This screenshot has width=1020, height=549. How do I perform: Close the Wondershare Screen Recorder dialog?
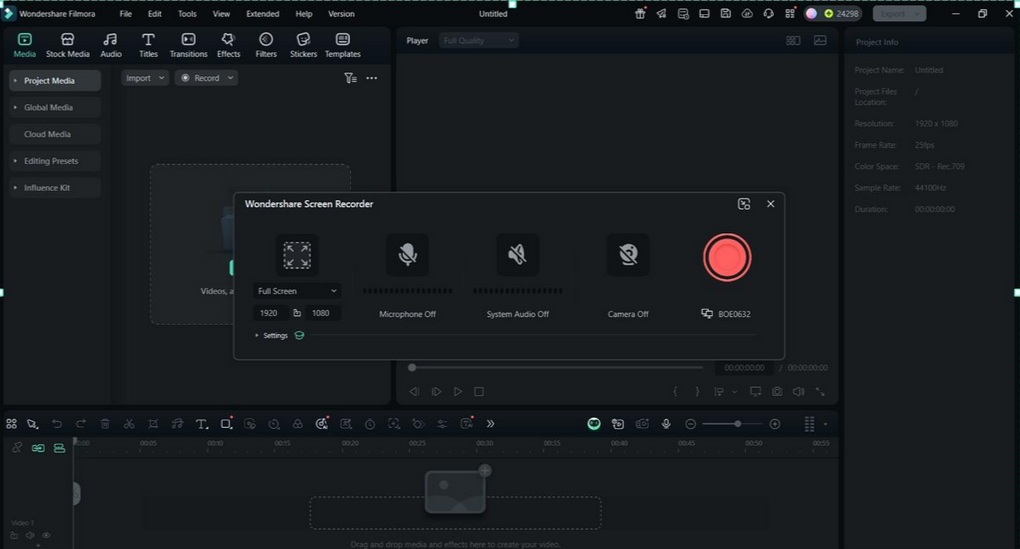click(x=771, y=204)
